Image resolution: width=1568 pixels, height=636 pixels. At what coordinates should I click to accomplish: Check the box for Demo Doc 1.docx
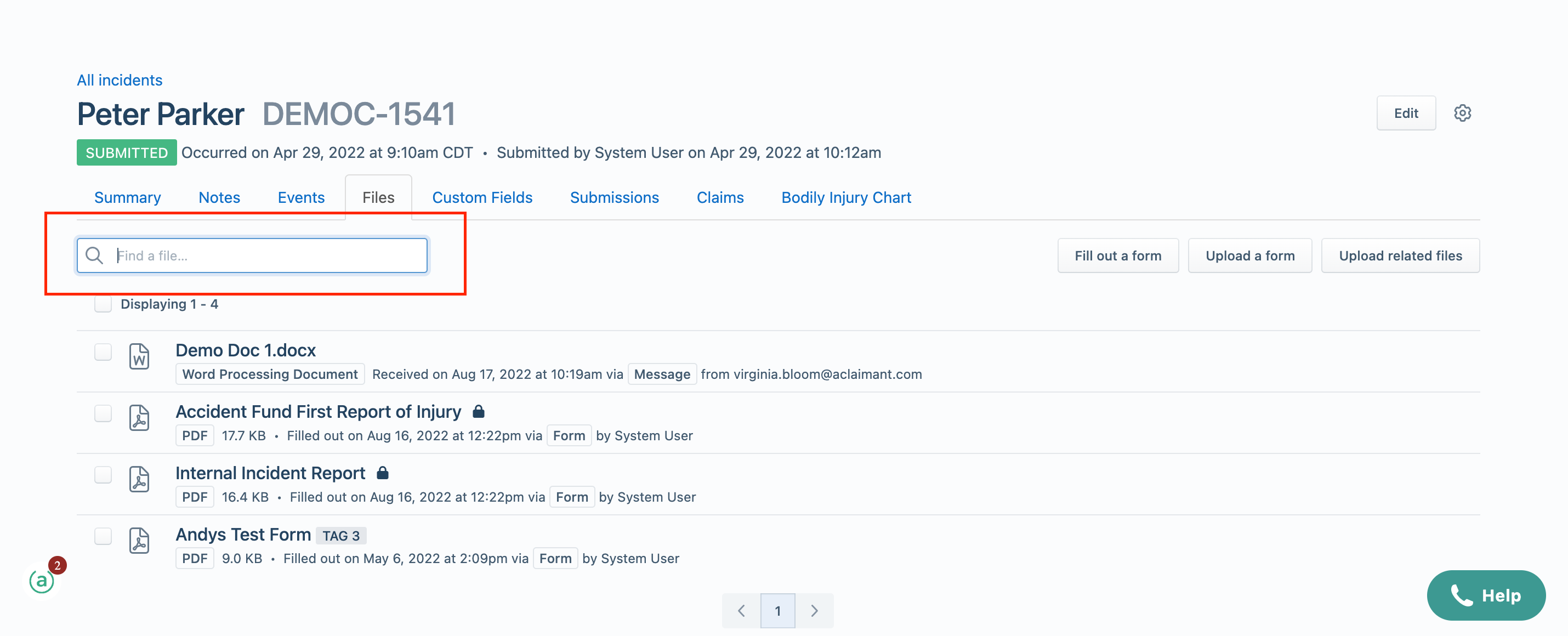[103, 352]
